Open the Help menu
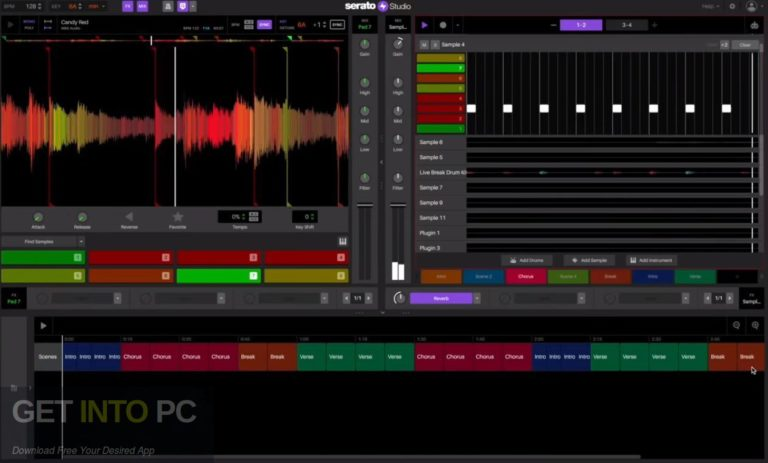Image resolution: width=768 pixels, height=463 pixels. tap(710, 6)
